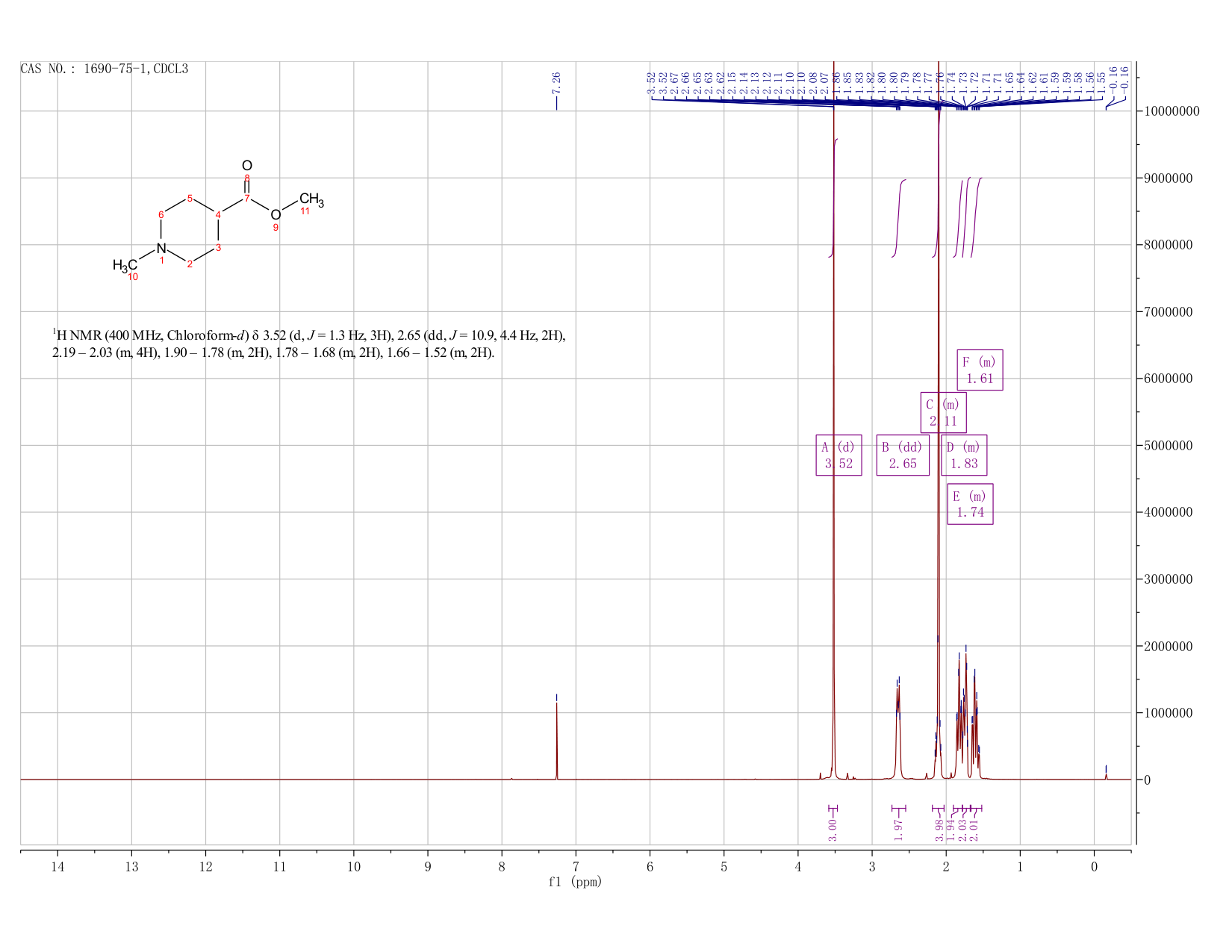The image size is (1232, 952).
Task: Click the CH3 group labeled 11
Action: click(x=311, y=200)
